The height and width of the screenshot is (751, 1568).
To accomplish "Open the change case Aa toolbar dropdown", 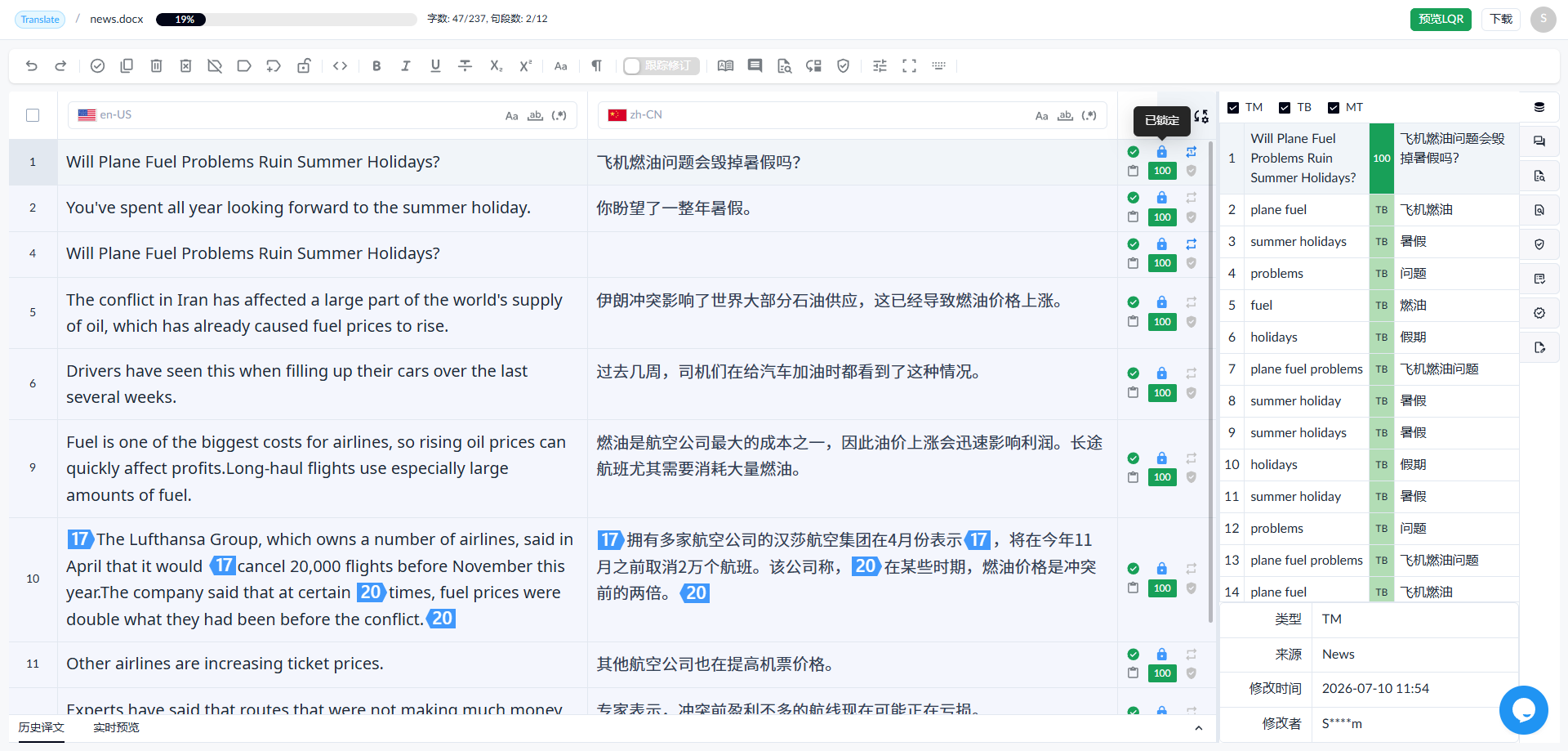I will coord(561,66).
